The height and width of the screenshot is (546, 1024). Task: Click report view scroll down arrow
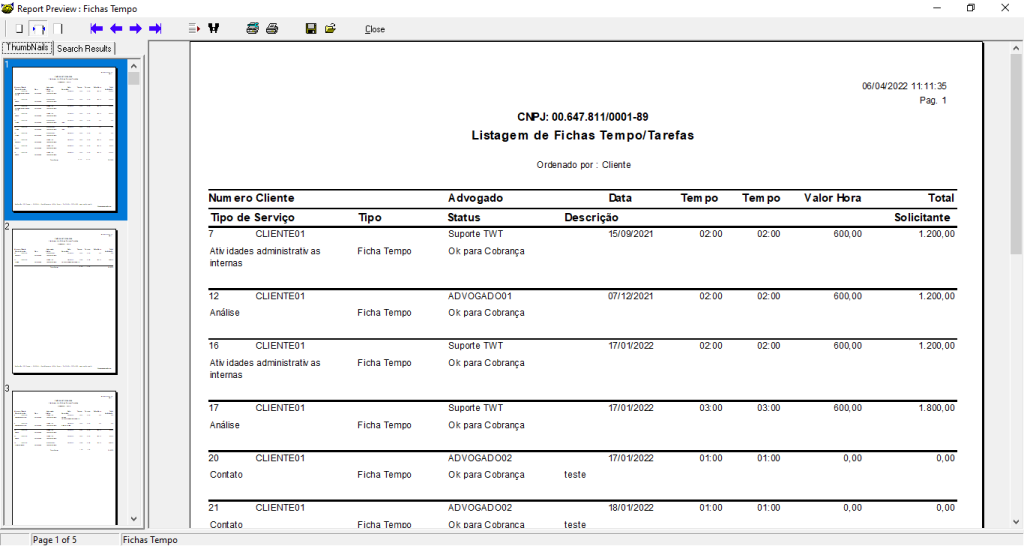click(x=1016, y=522)
